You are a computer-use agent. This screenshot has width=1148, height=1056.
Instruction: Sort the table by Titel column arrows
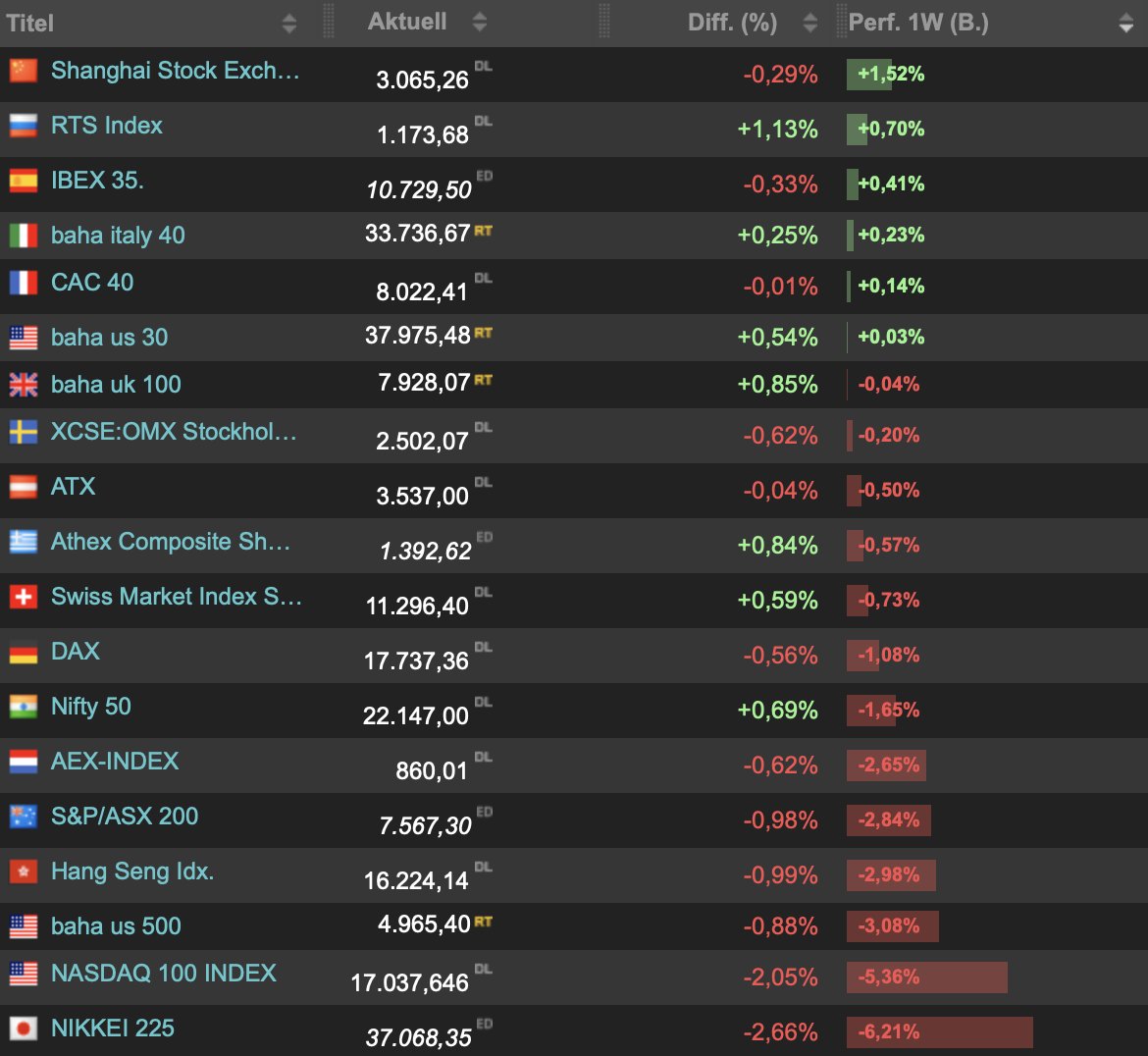tap(289, 24)
